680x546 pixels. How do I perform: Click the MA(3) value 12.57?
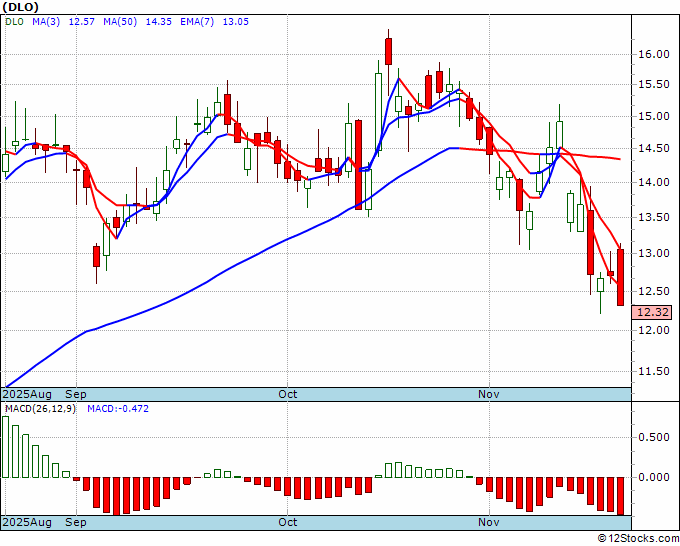point(82,22)
